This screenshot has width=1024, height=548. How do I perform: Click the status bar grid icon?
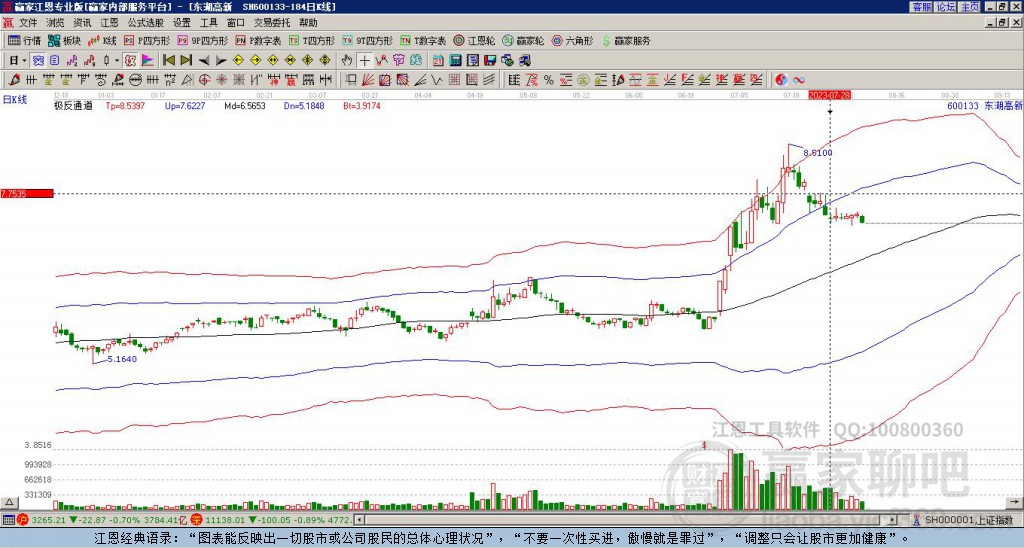(x=8, y=520)
